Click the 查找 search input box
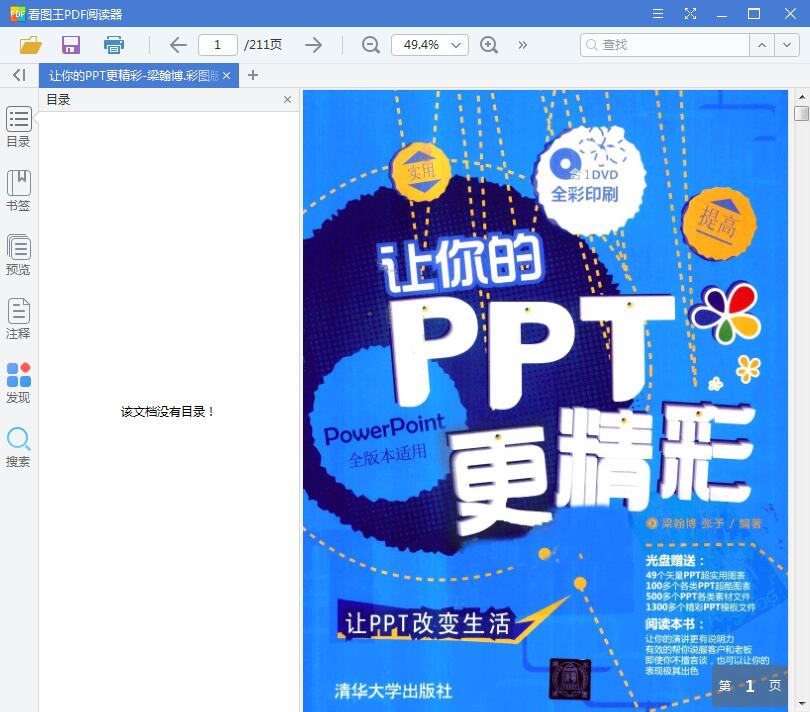810x712 pixels. click(665, 45)
